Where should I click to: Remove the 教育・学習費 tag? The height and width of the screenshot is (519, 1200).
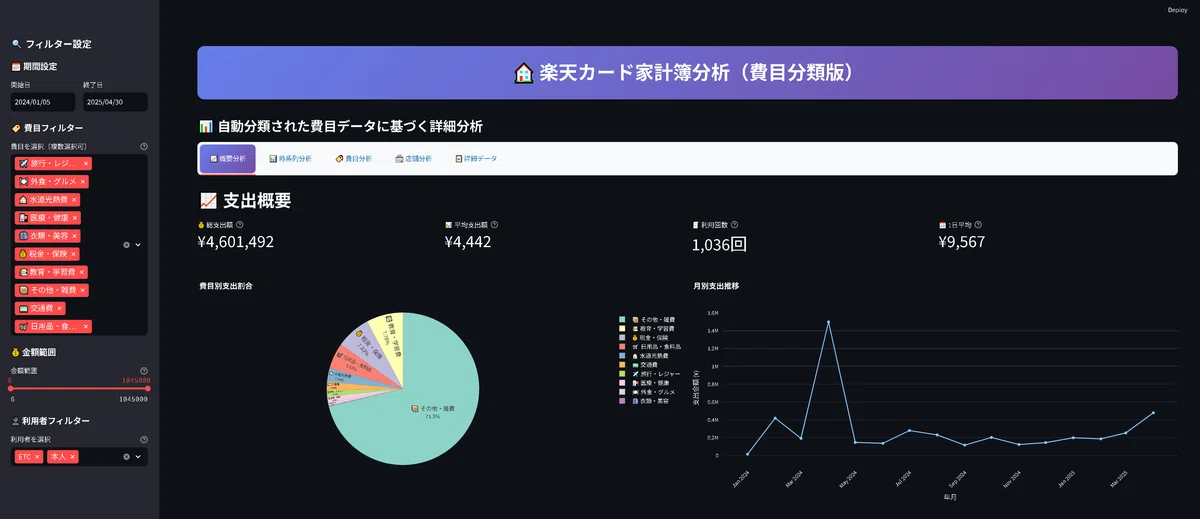point(83,272)
